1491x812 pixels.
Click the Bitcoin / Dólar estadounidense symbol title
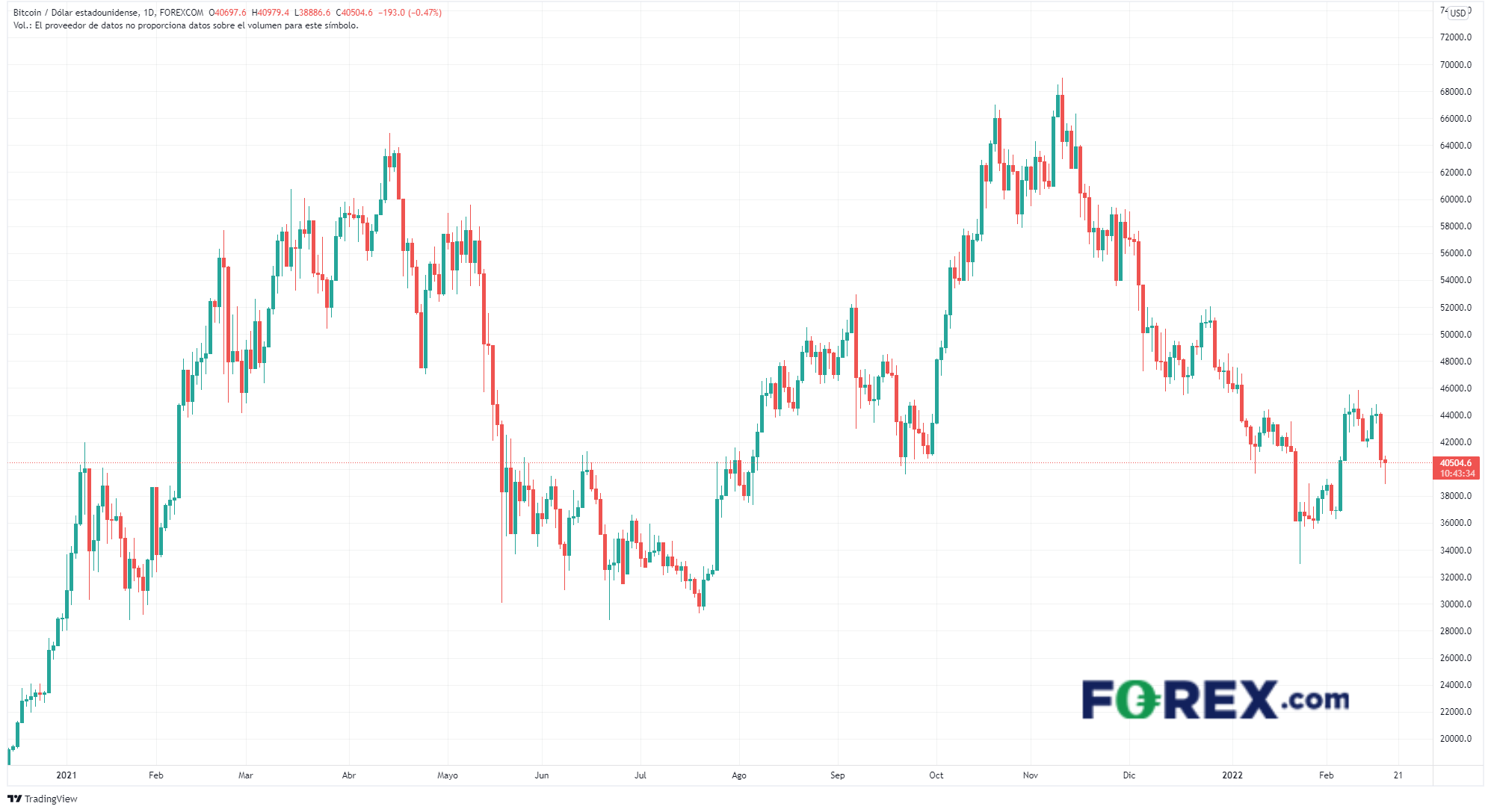[75, 13]
